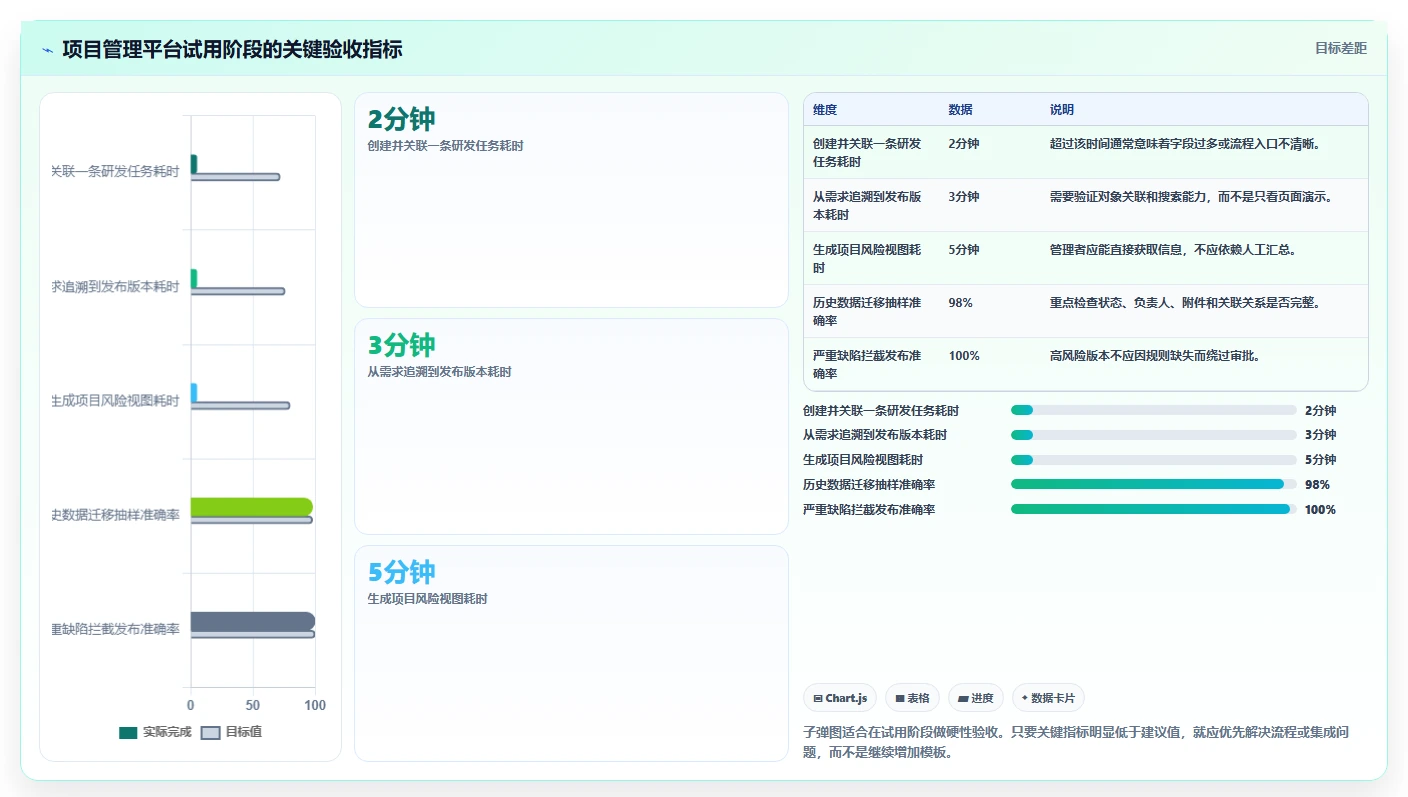
Task: Click the 98% value in the table
Action: pyautogui.click(x=960, y=302)
